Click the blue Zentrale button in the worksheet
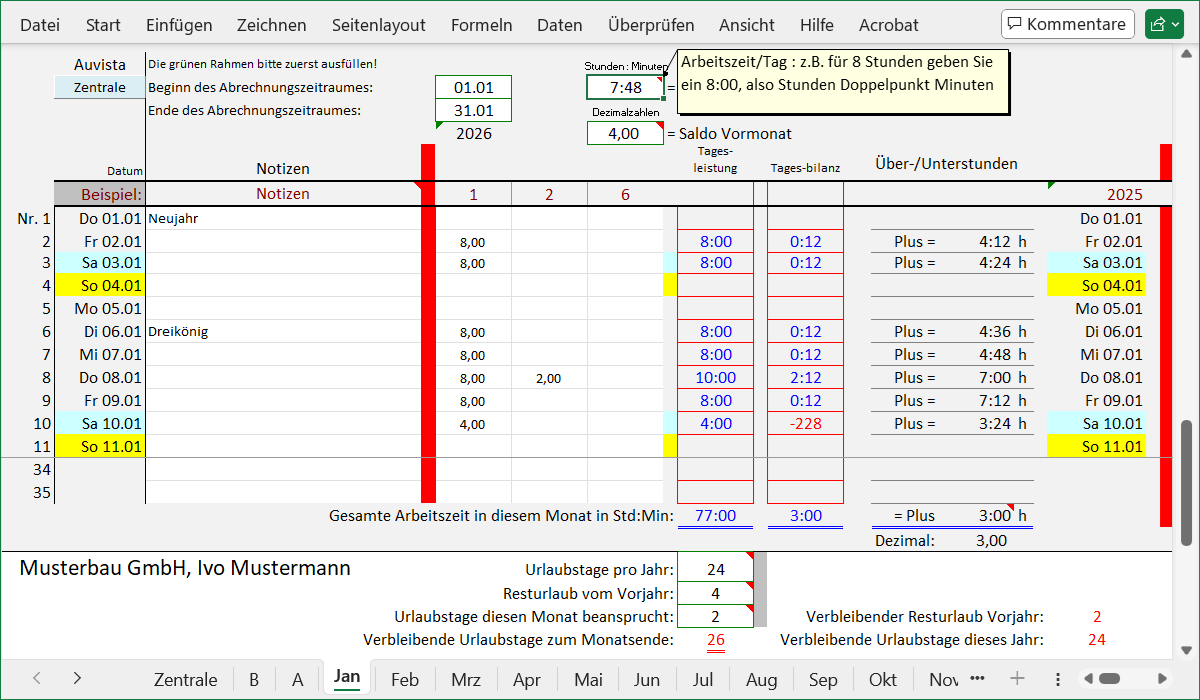The height and width of the screenshot is (700, 1200). point(97,88)
